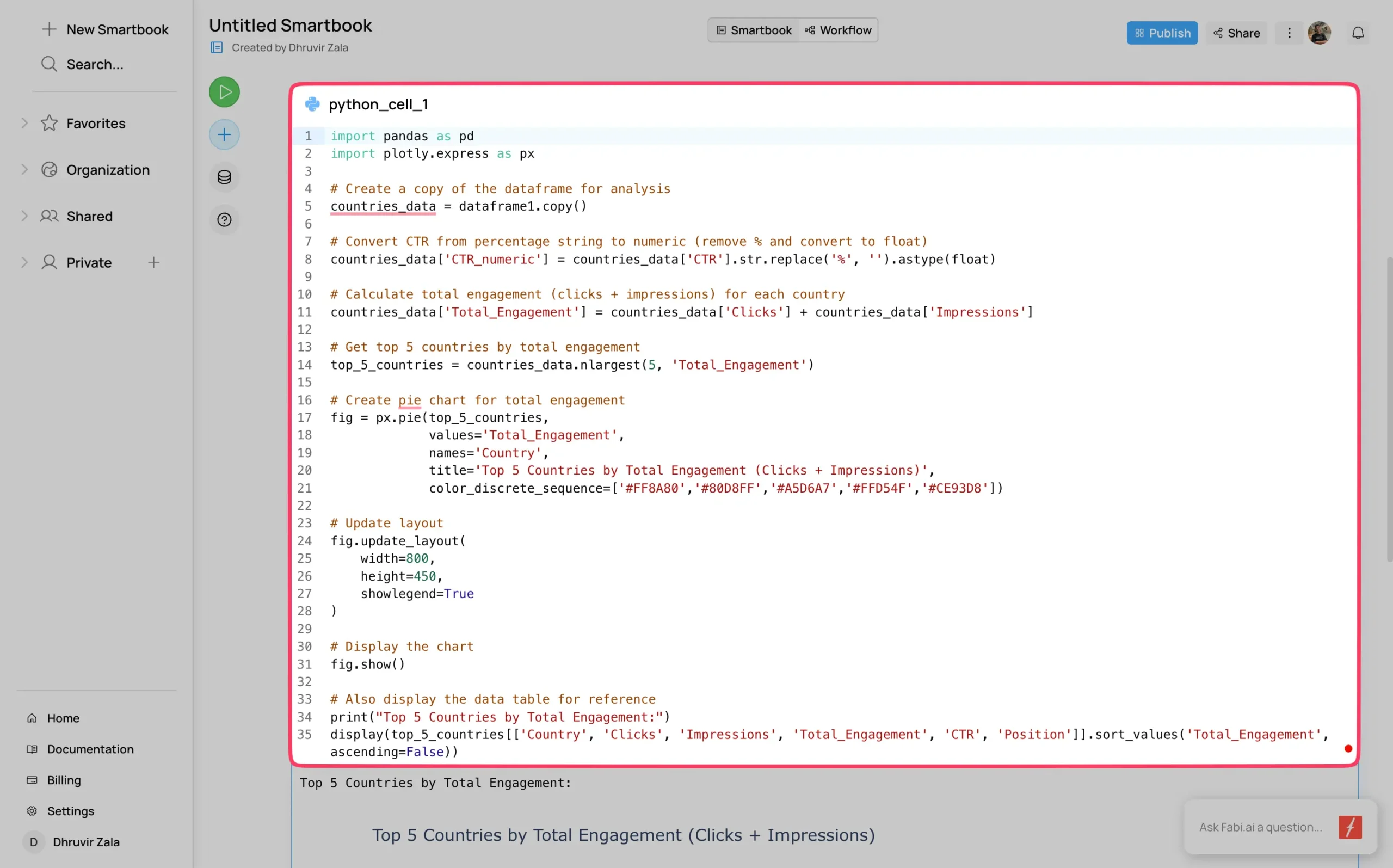
Task: Expand the Organization section
Action: pyautogui.click(x=24, y=169)
